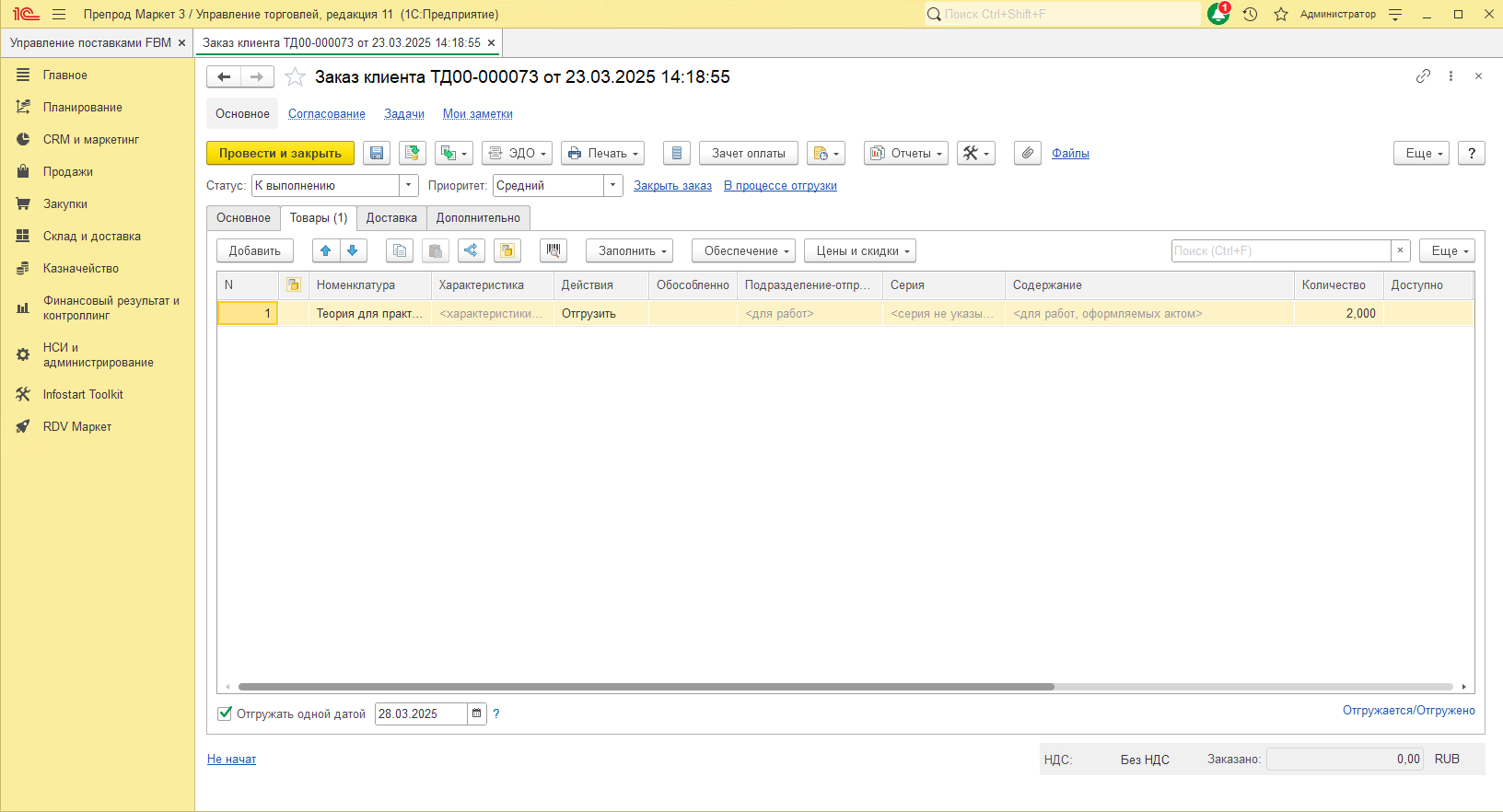Image resolution: width=1503 pixels, height=812 pixels.
Task: Expand the Обеспечение dropdown
Action: (744, 251)
